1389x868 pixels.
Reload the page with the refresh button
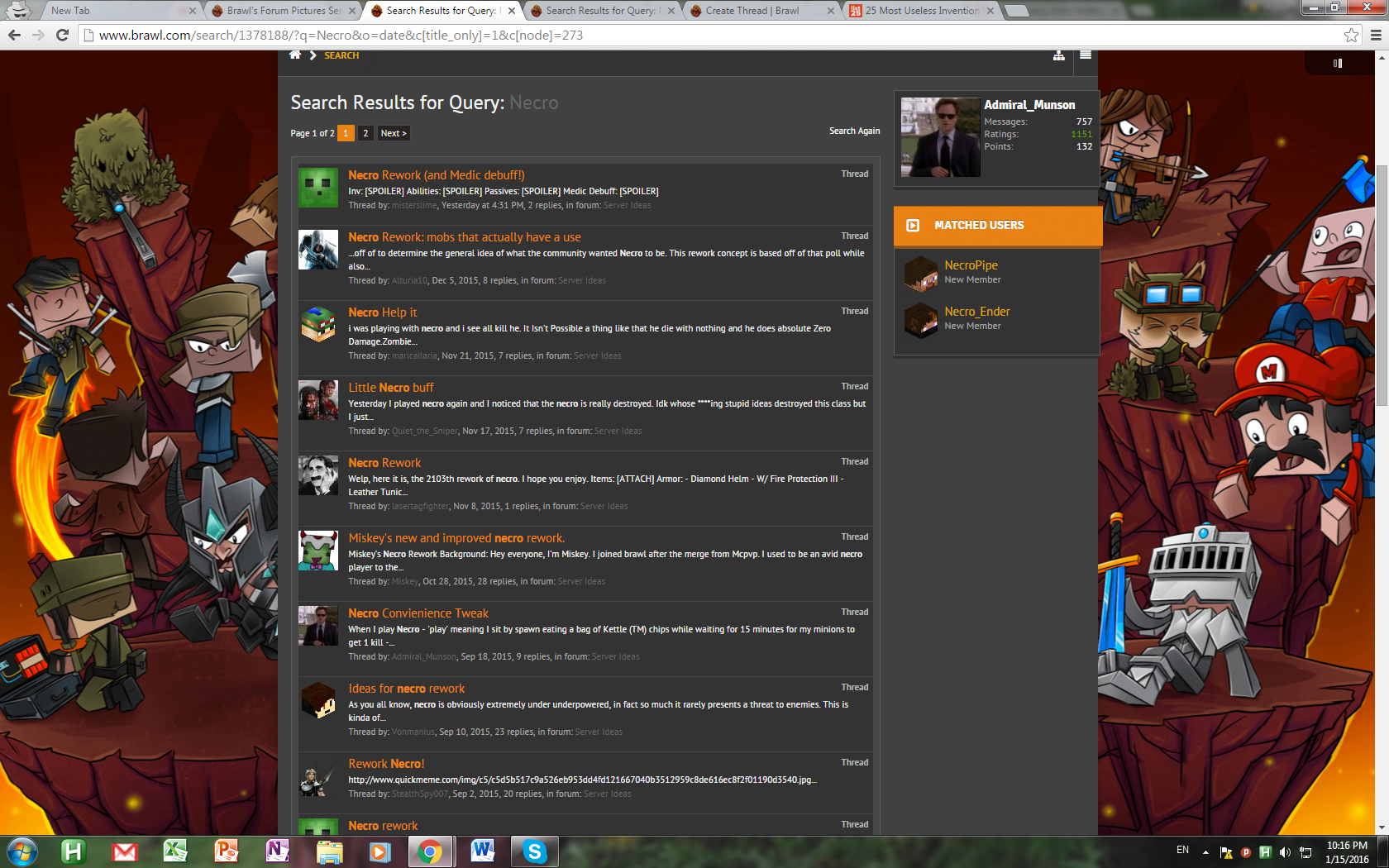point(62,36)
